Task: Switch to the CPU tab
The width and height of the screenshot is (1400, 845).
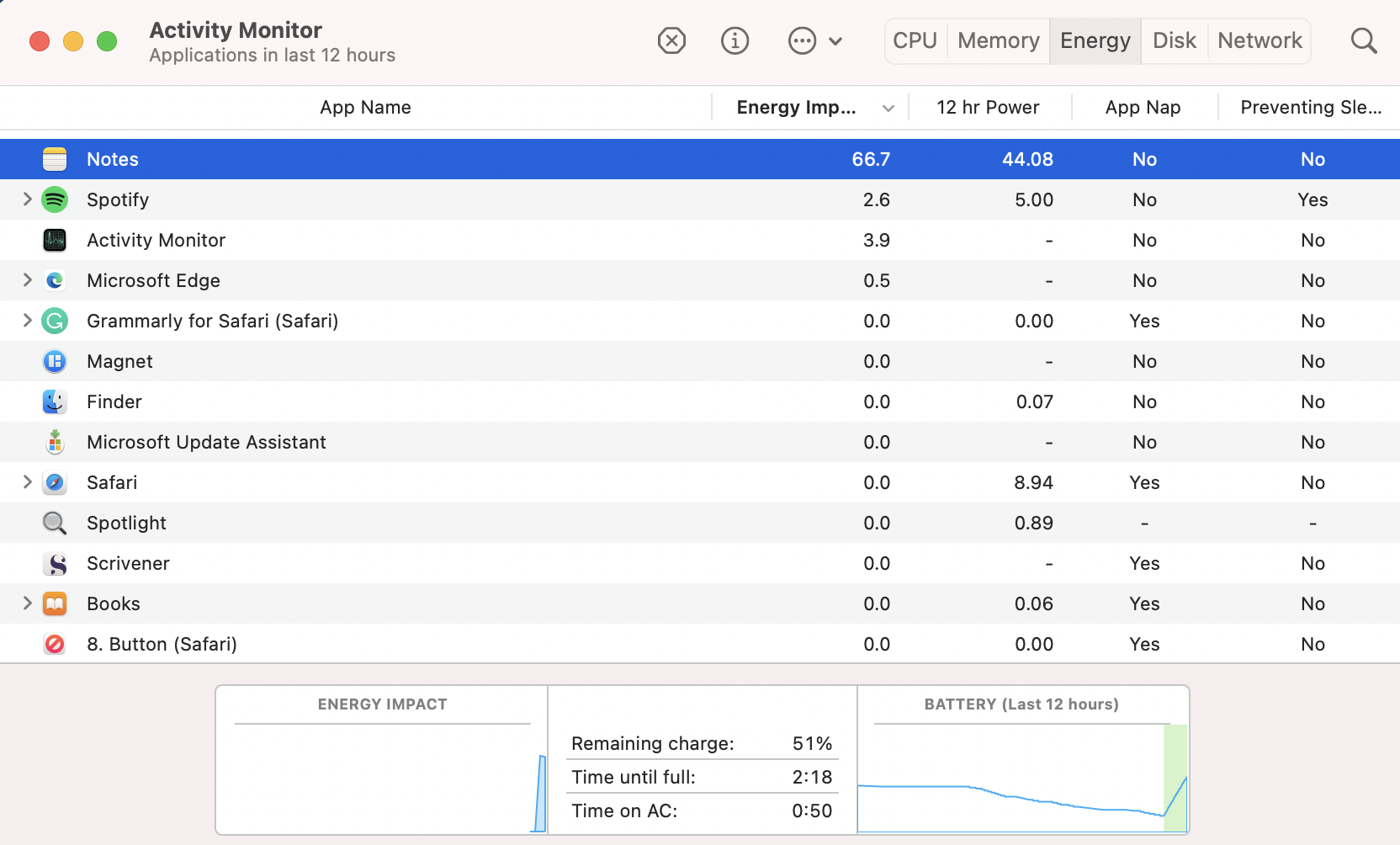Action: pyautogui.click(x=915, y=40)
